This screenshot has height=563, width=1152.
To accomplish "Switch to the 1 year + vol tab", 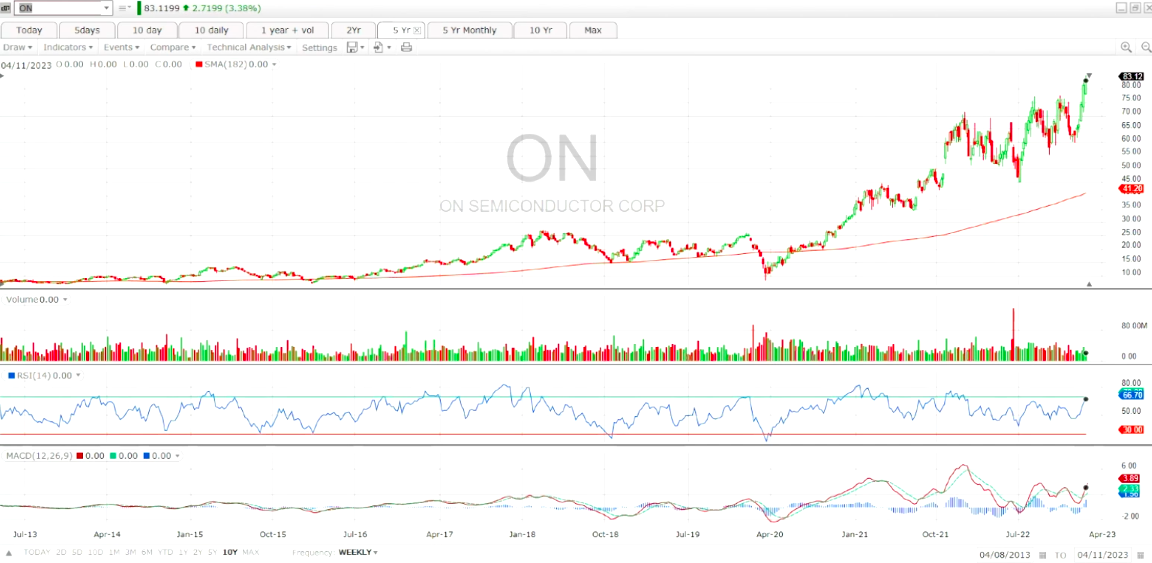I will [287, 30].
